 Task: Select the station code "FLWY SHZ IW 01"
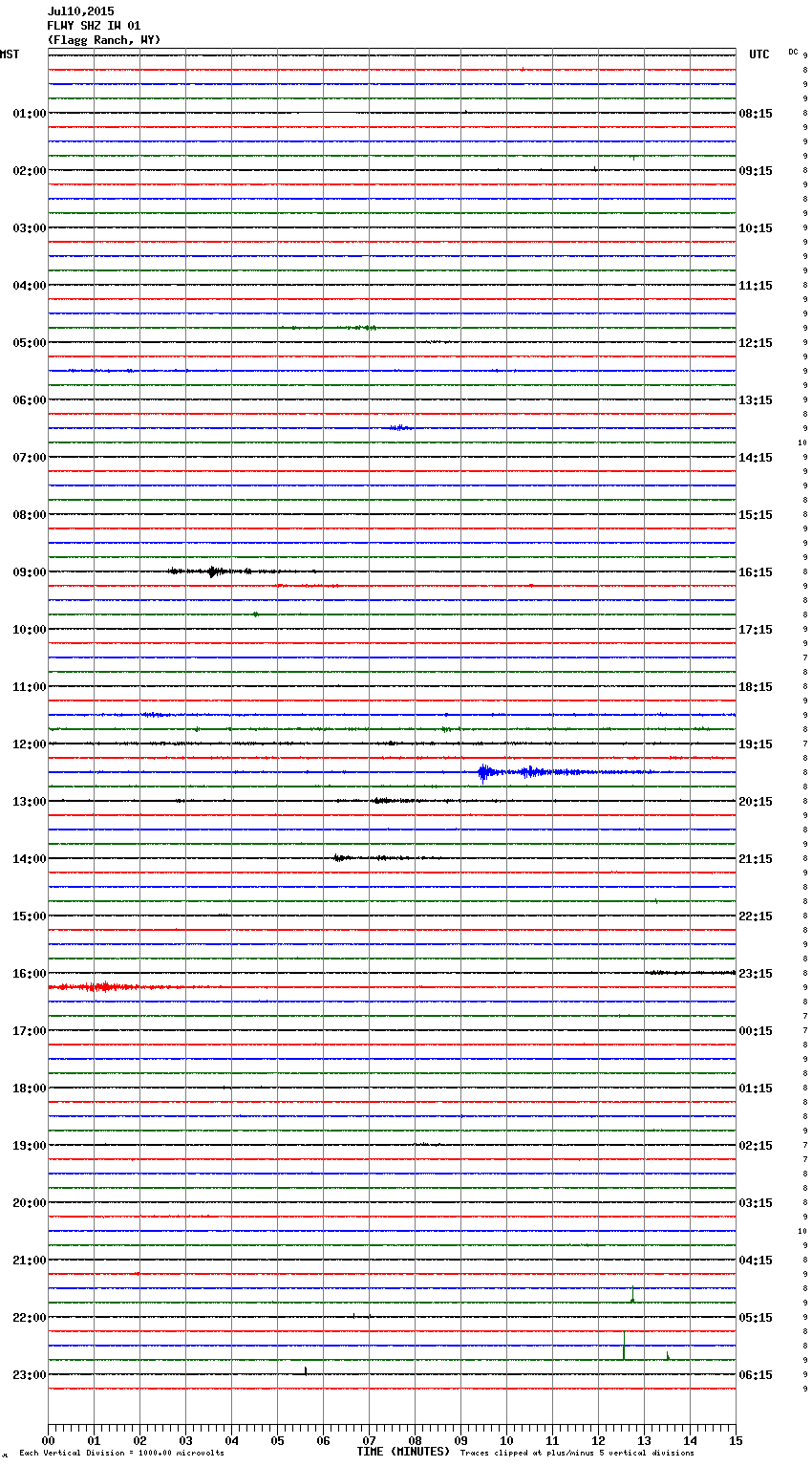point(94,26)
